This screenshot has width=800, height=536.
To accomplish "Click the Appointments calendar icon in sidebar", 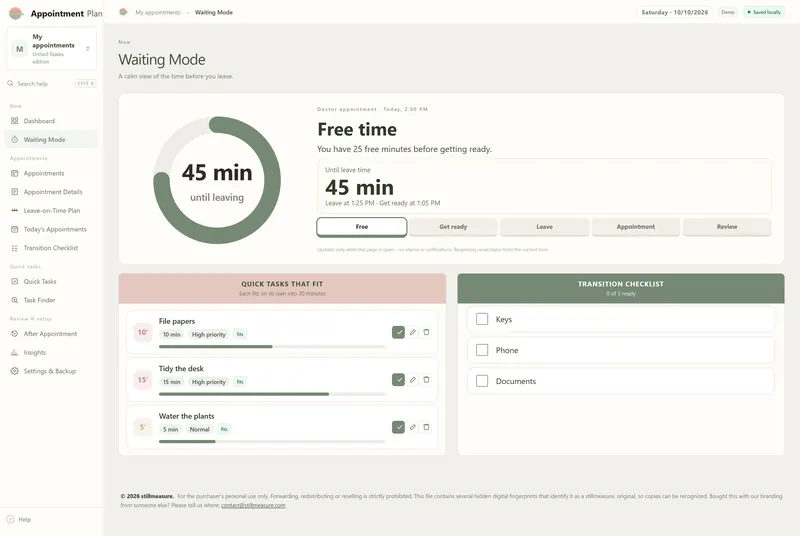I will click(x=14, y=173).
